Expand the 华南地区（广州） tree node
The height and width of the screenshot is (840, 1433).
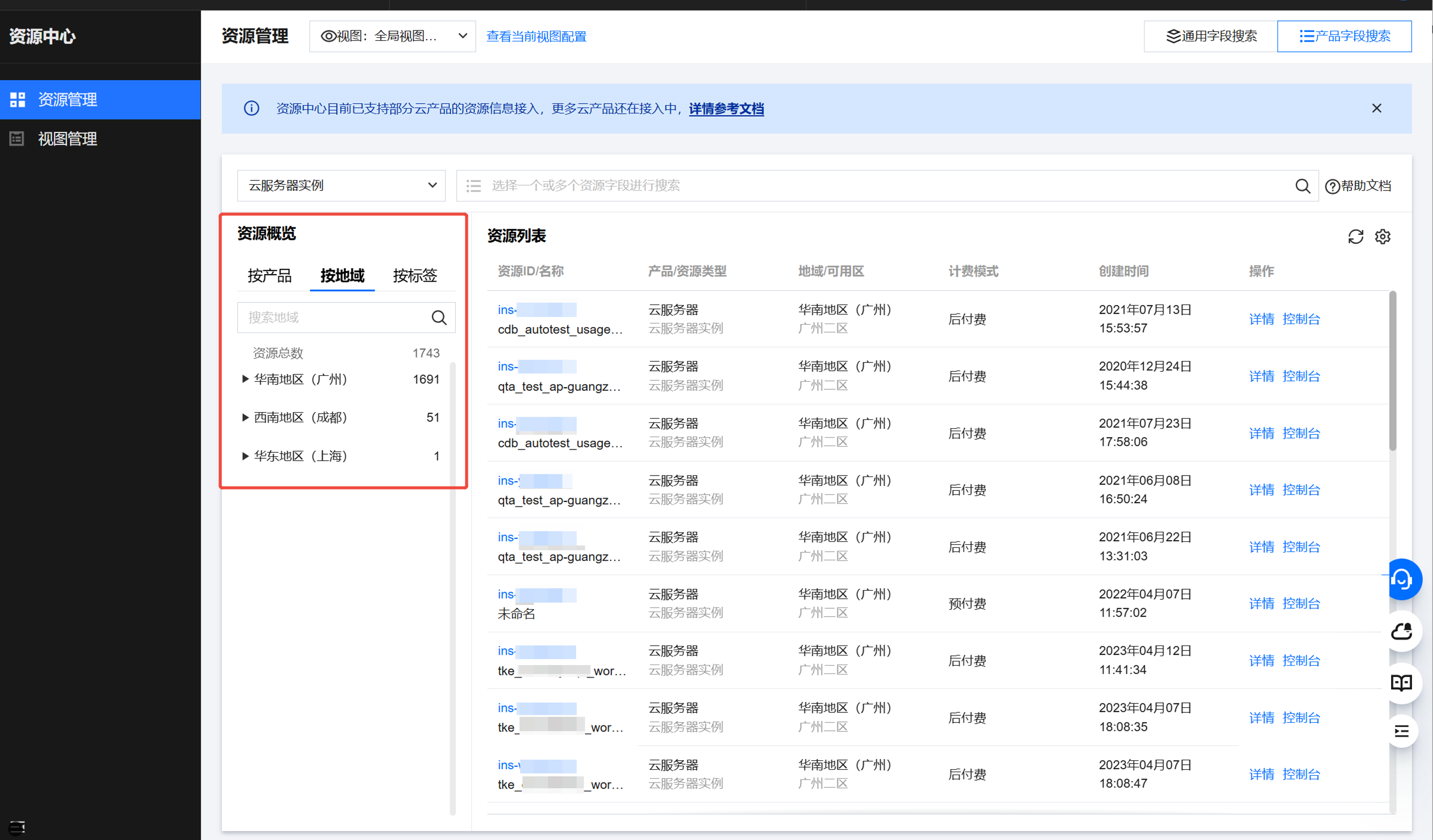click(245, 379)
